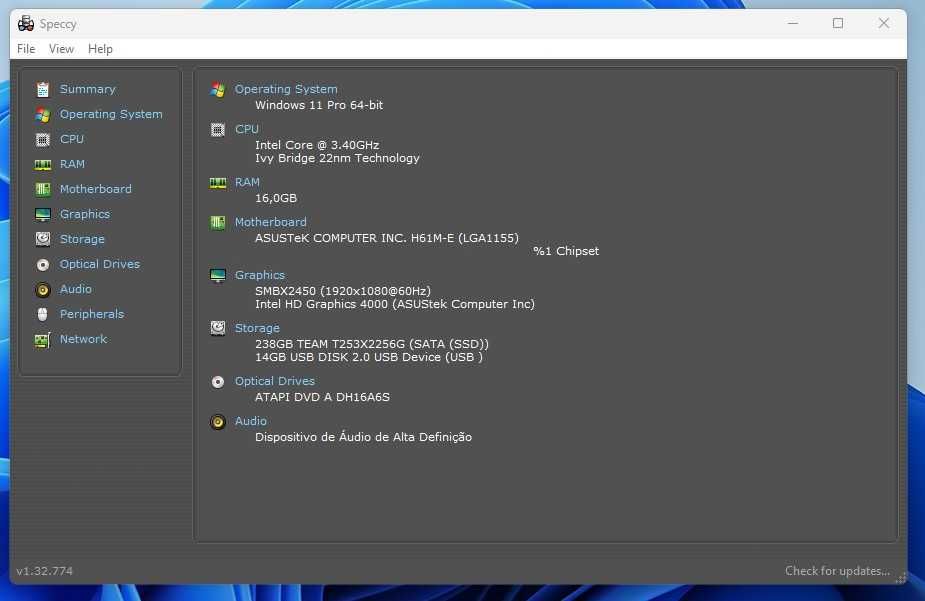Click the Storage disk icon in sidebar
Viewport: 925px width, 601px height.
tap(42, 239)
